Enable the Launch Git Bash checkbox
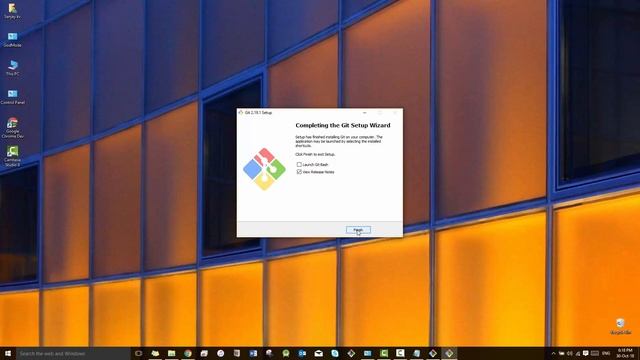 299,164
